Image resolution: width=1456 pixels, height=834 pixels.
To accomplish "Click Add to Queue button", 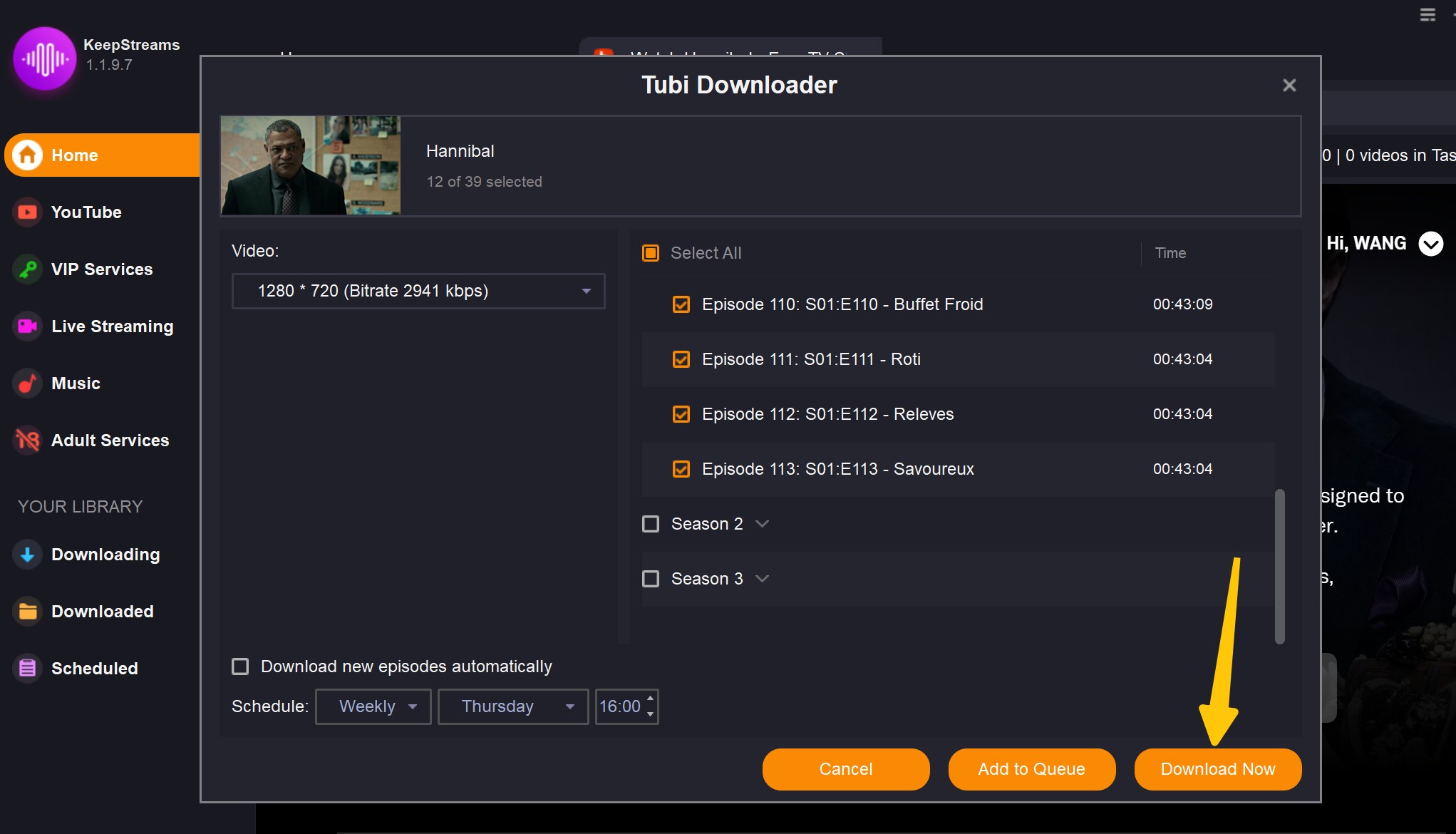I will pos(1032,769).
